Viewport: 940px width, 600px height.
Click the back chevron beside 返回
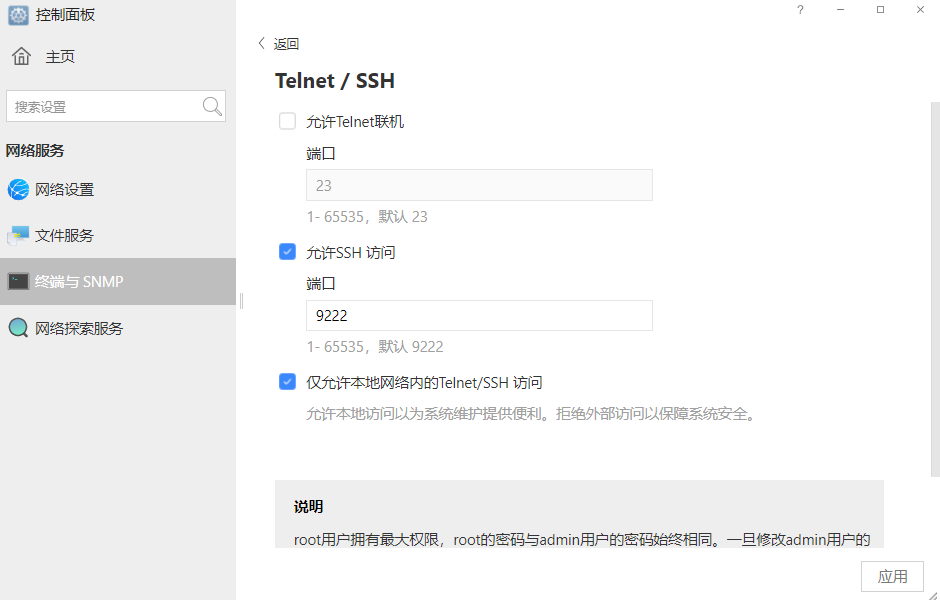263,44
